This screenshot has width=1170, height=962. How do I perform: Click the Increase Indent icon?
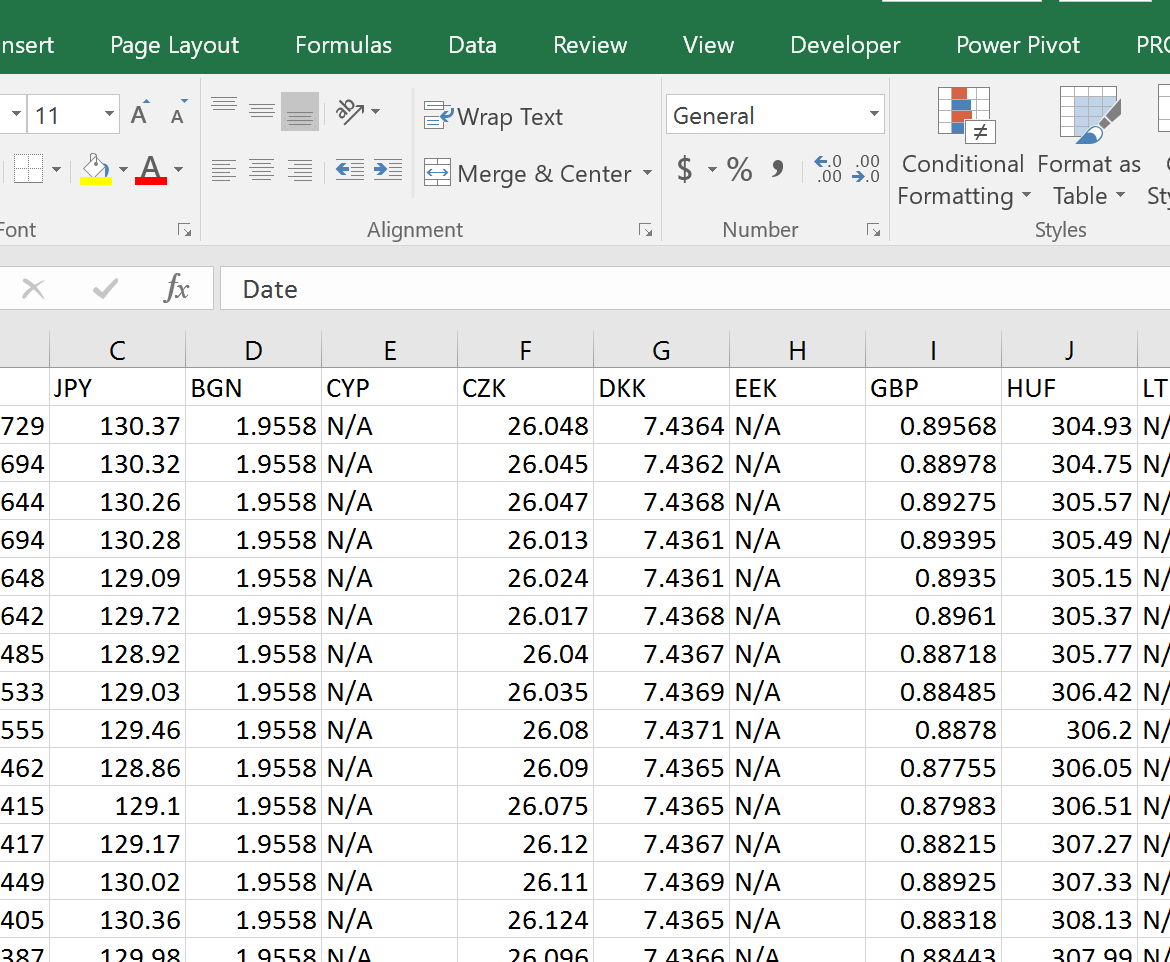[x=388, y=170]
